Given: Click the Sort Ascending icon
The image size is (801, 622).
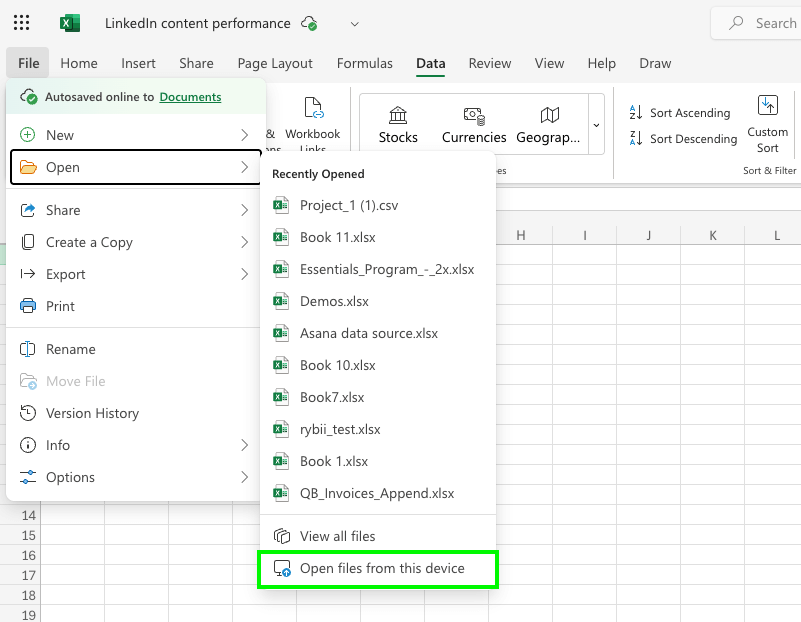Looking at the screenshot, I should pyautogui.click(x=635, y=112).
